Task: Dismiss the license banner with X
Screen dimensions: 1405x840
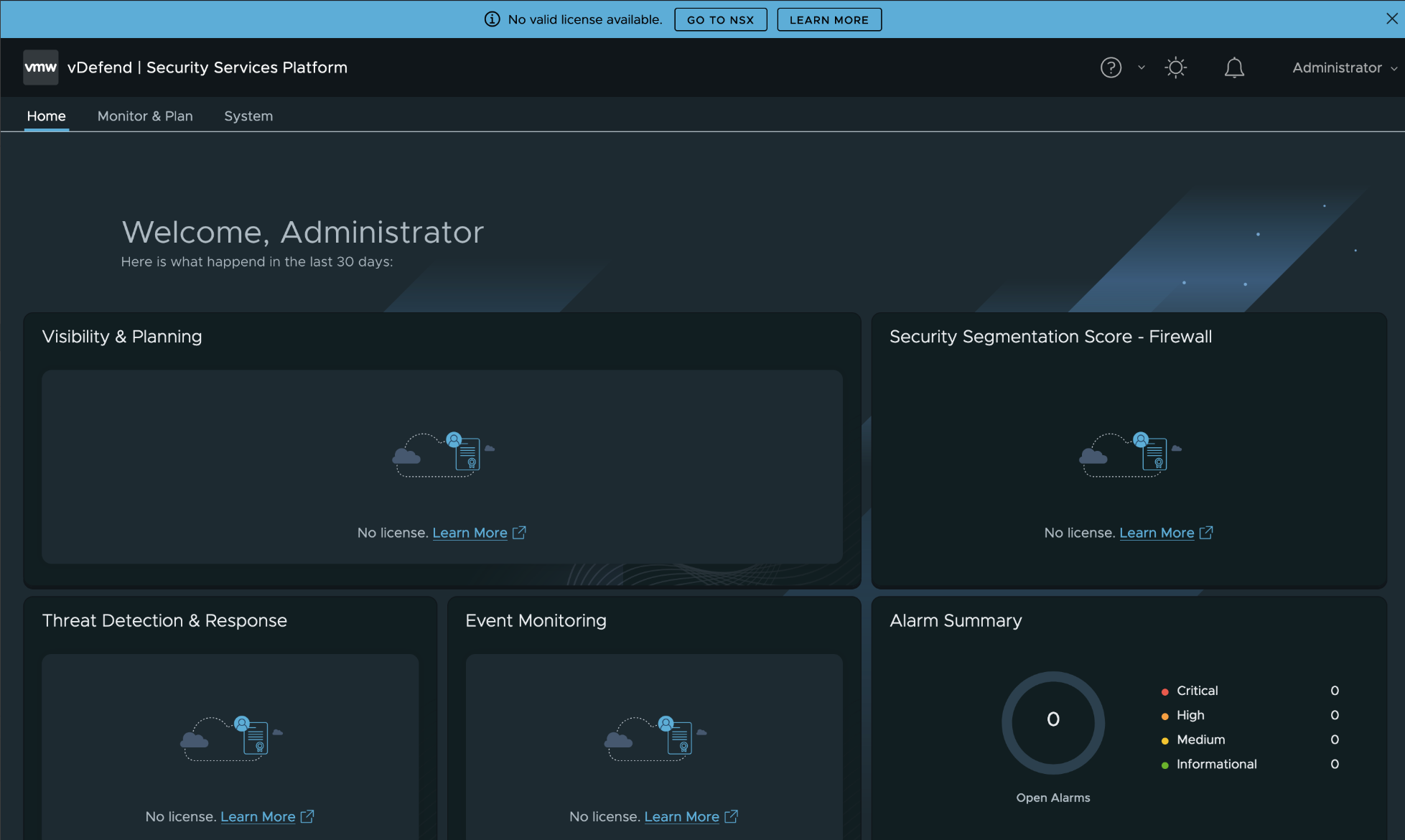Action: [1391, 19]
